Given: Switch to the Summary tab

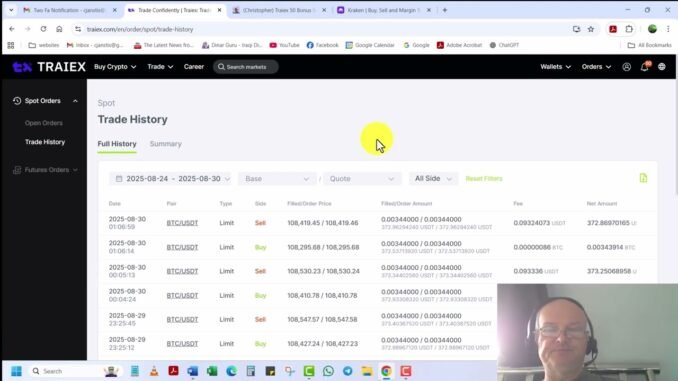Looking at the screenshot, I should pos(166,144).
